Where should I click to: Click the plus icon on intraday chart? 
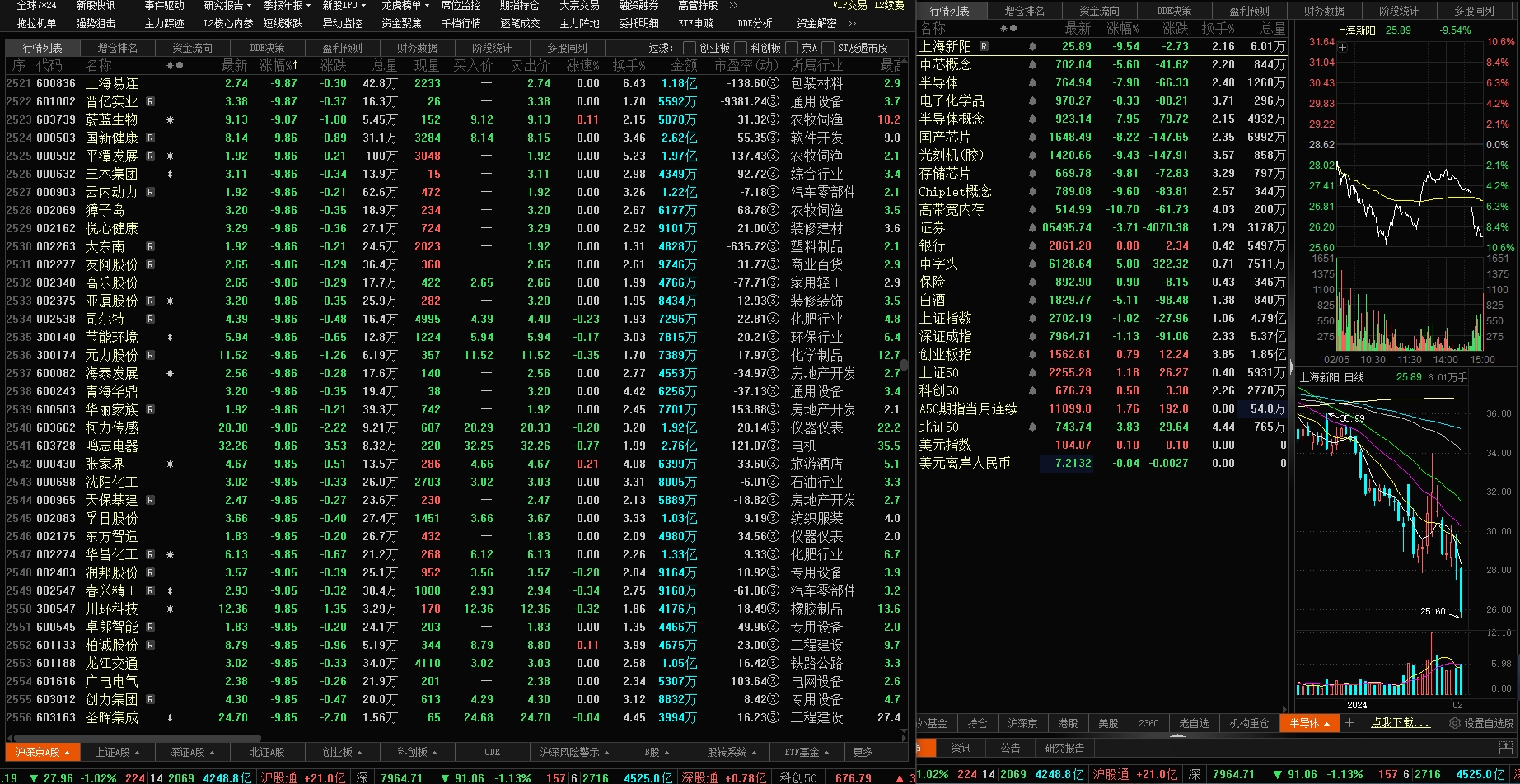1343,47
